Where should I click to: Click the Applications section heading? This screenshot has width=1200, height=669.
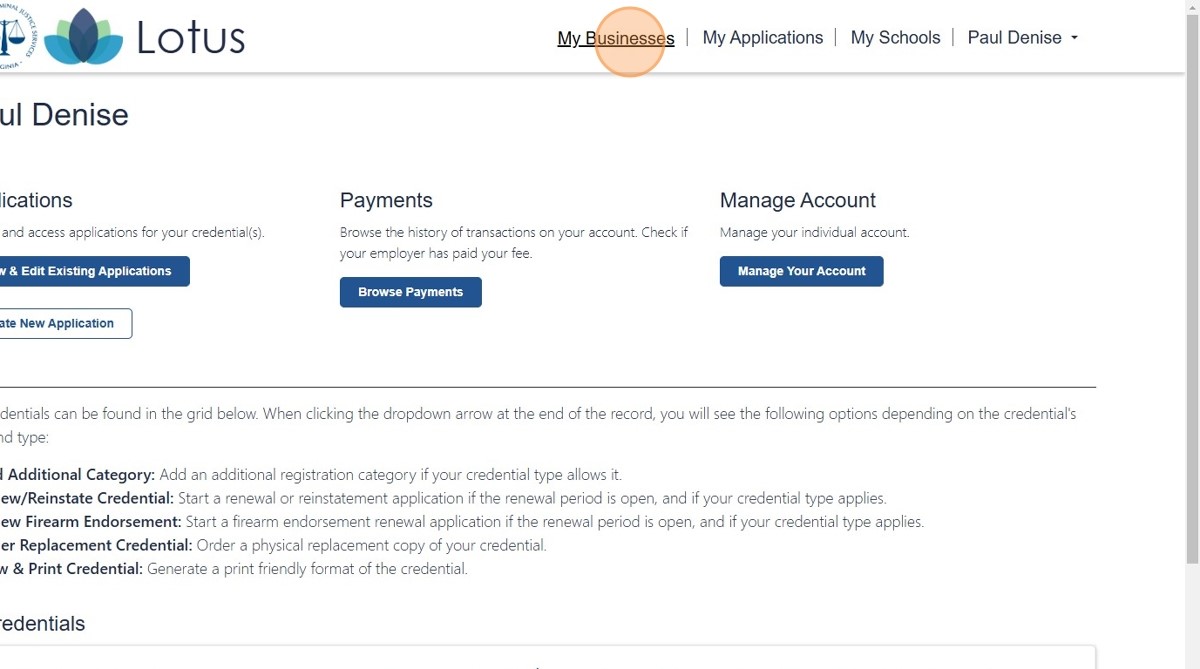pyautogui.click(x=36, y=200)
